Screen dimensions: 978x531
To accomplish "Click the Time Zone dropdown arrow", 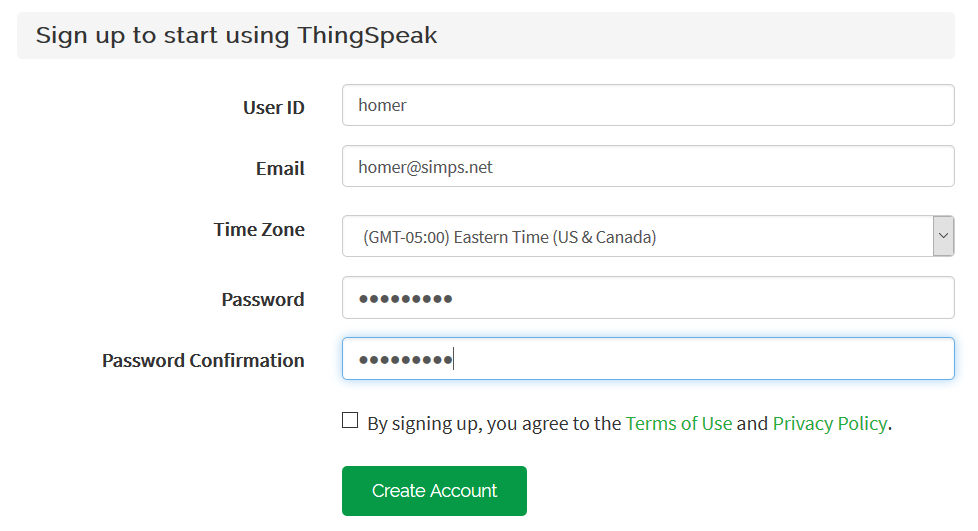I will pyautogui.click(x=943, y=236).
